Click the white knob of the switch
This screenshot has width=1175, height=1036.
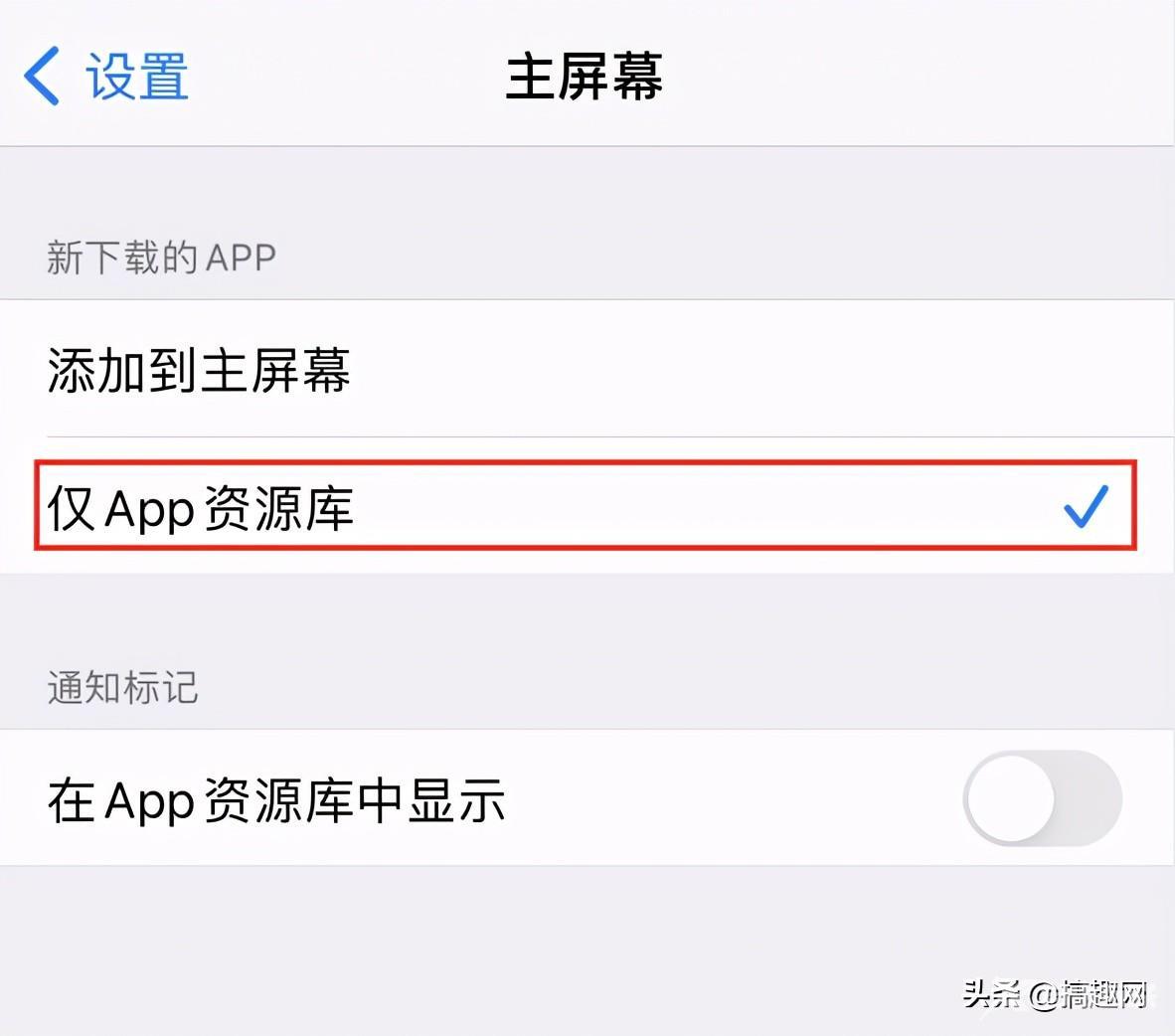click(1011, 798)
